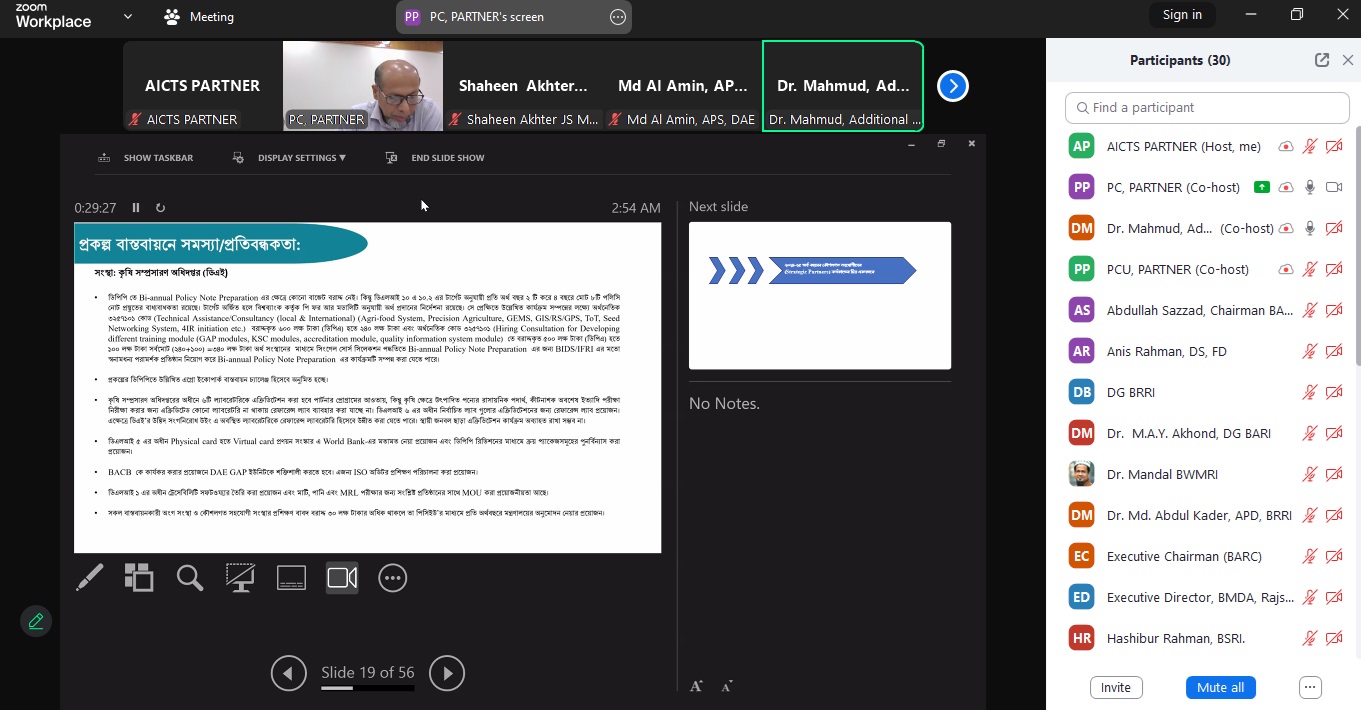1361x710 pixels.
Task: Pause the presentation timer
Action: coord(136,208)
